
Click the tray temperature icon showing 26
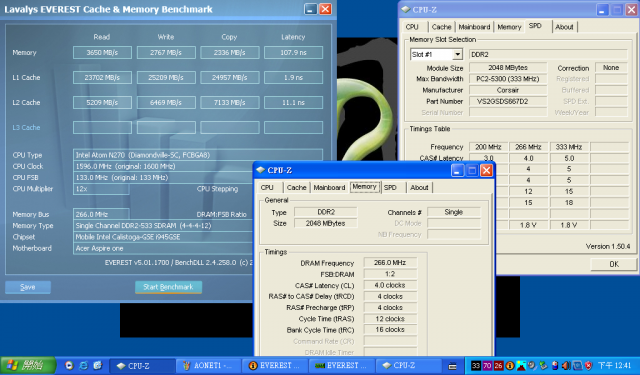(498, 366)
